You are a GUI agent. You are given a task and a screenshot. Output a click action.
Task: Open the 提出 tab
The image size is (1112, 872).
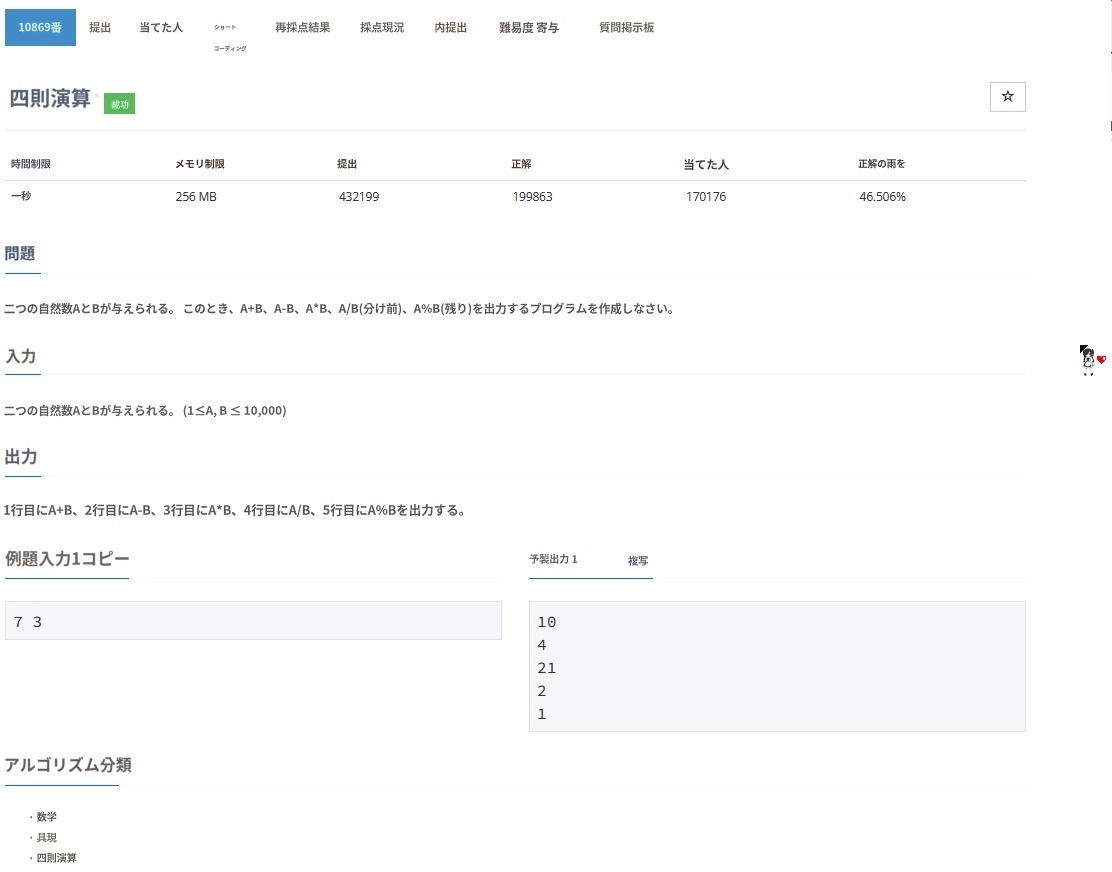(100, 28)
